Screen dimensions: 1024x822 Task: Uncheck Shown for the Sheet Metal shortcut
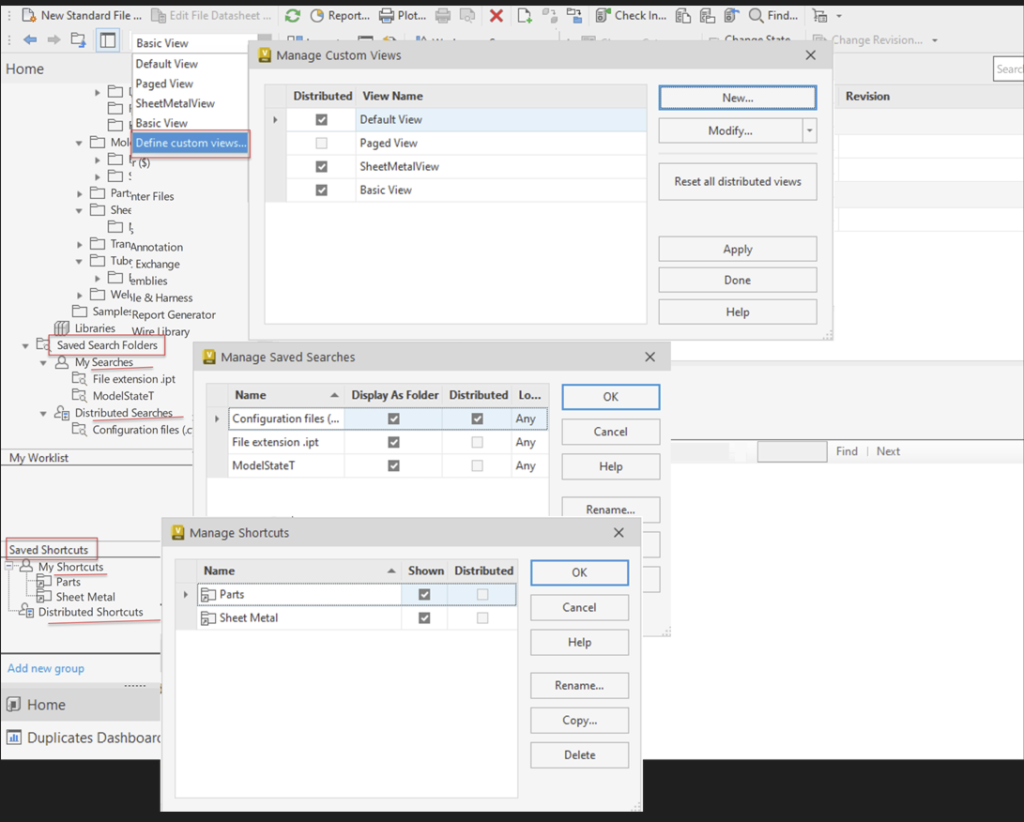point(425,615)
